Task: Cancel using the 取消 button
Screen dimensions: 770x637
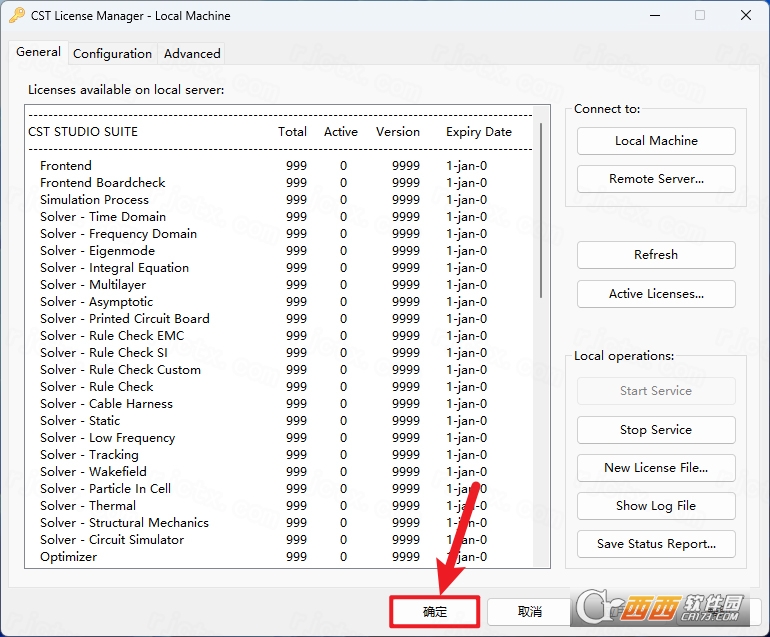Action: pos(529,611)
